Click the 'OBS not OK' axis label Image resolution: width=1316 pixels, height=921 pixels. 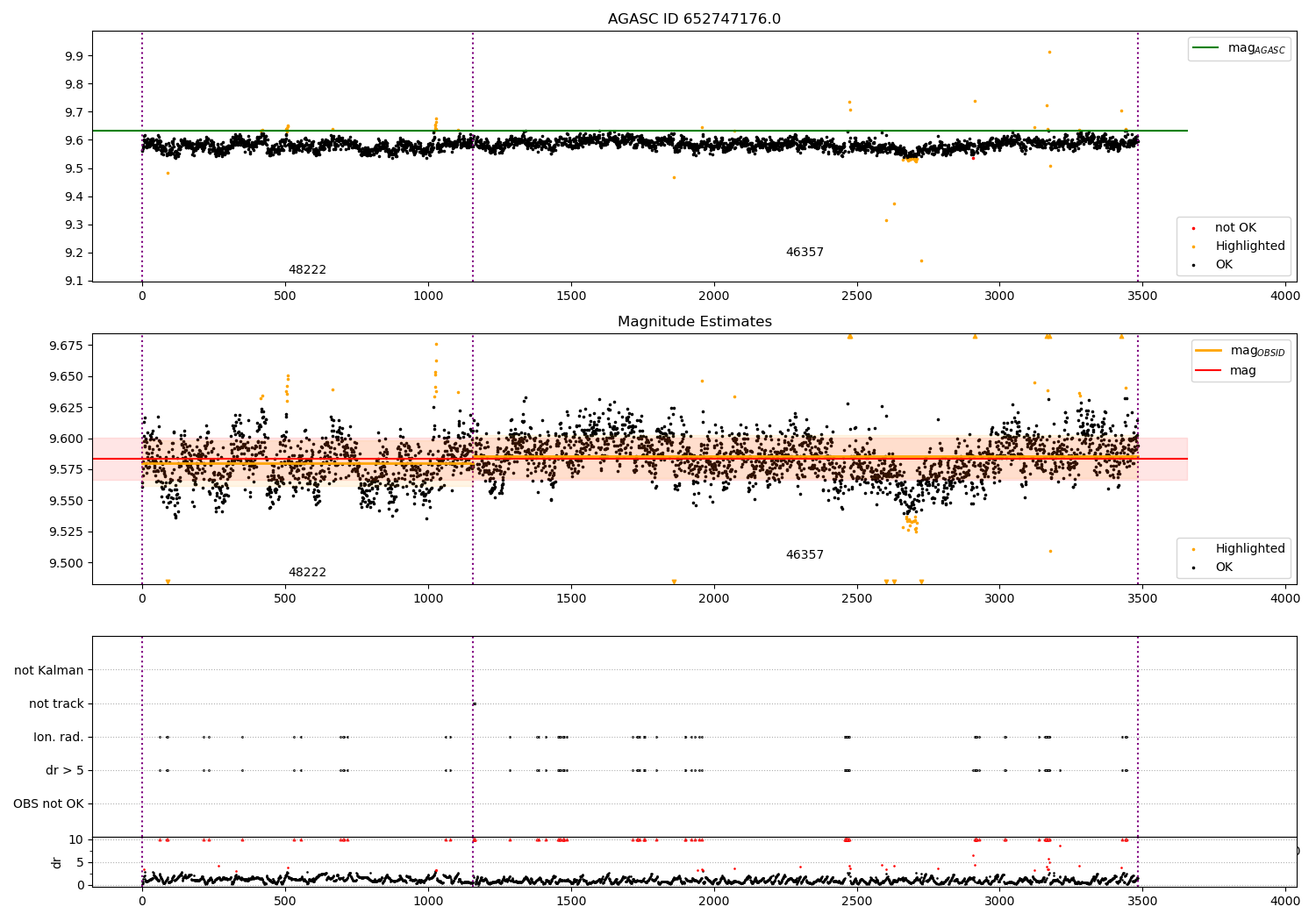pos(48,804)
